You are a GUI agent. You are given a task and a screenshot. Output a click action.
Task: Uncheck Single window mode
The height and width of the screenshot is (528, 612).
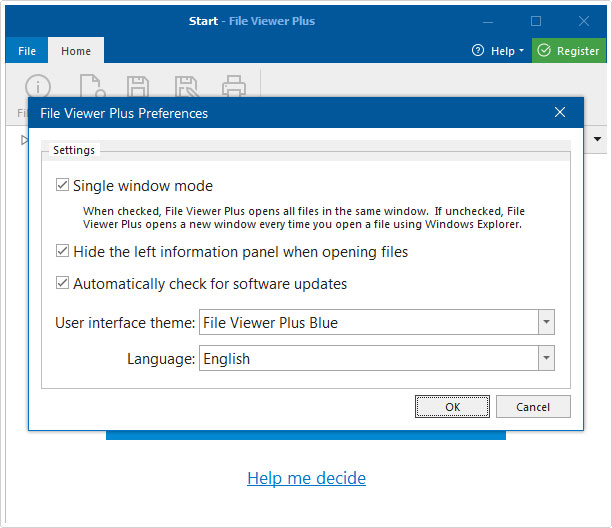click(62, 185)
